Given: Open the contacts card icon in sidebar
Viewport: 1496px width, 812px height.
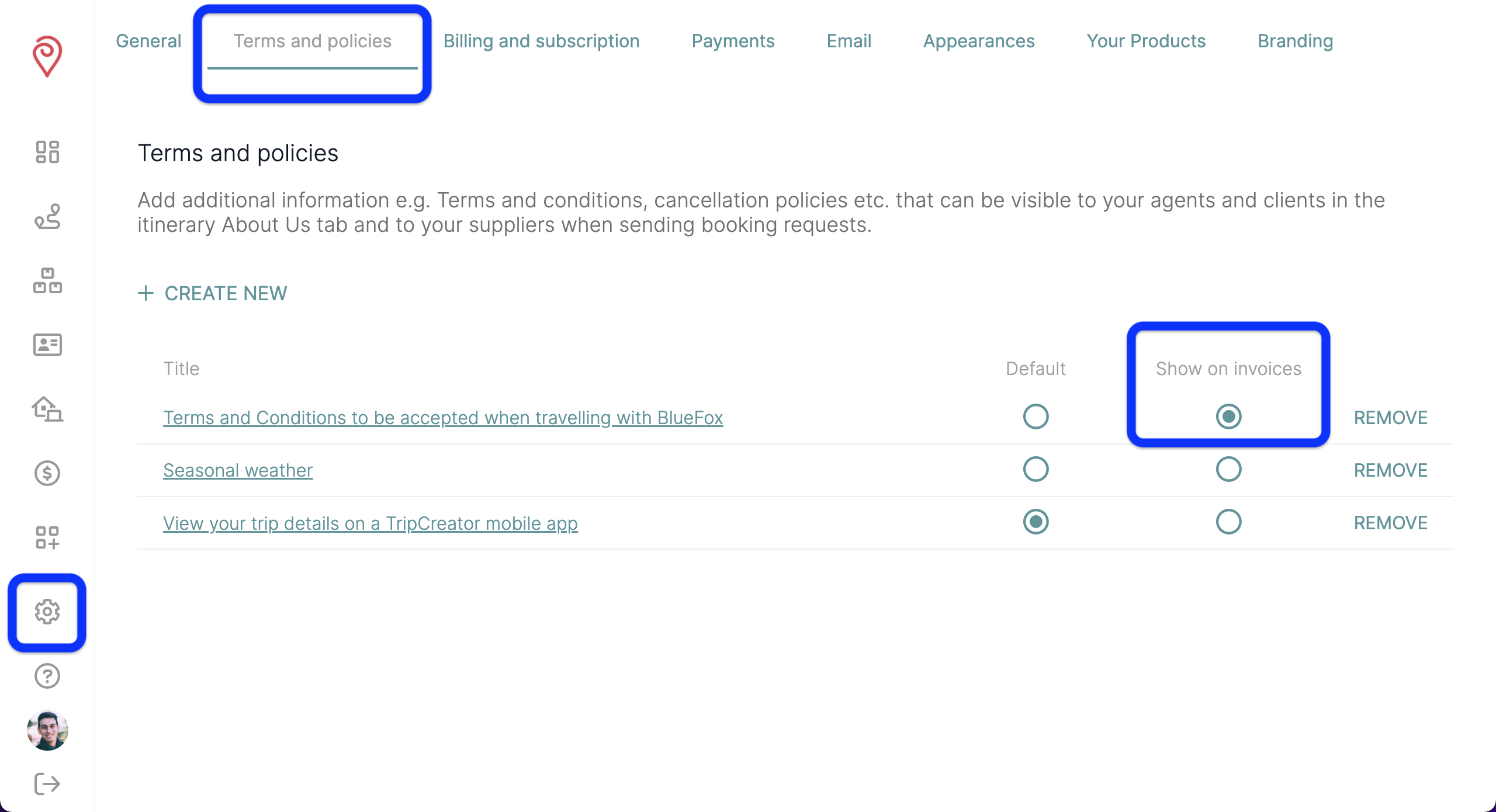Looking at the screenshot, I should tap(47, 345).
